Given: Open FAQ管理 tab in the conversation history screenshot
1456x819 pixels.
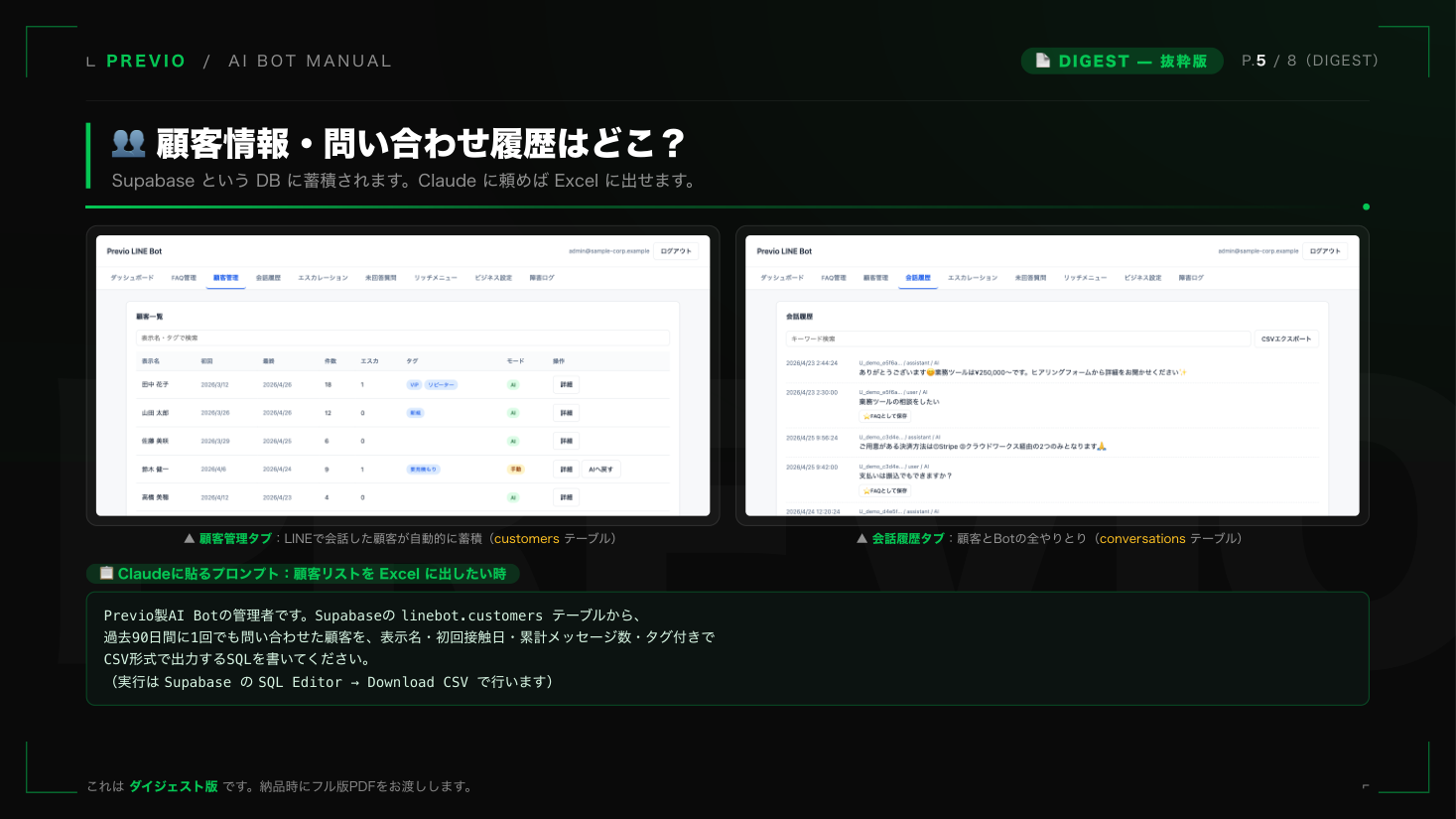Looking at the screenshot, I should (834, 278).
